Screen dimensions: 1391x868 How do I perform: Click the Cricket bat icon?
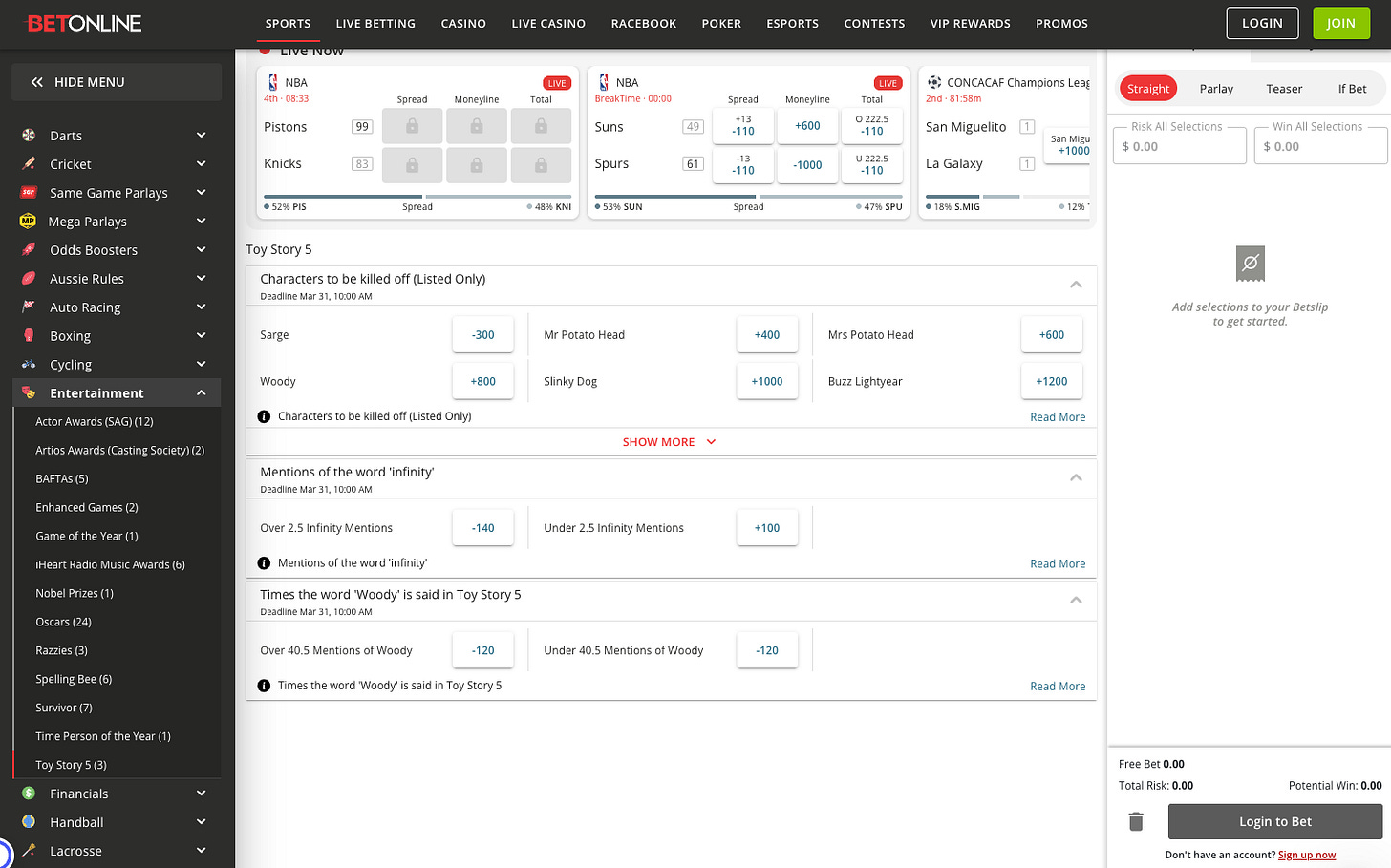29,164
